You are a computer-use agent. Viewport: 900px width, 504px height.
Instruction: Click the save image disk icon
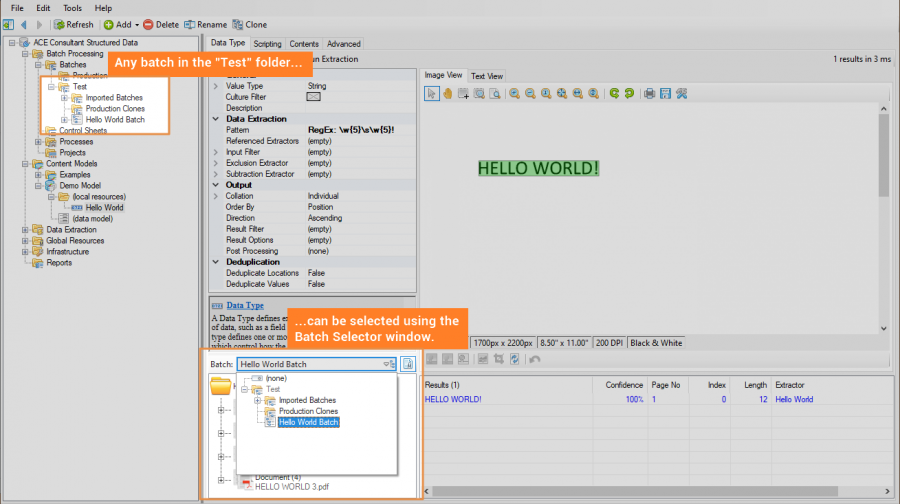pyautogui.click(x=665, y=94)
